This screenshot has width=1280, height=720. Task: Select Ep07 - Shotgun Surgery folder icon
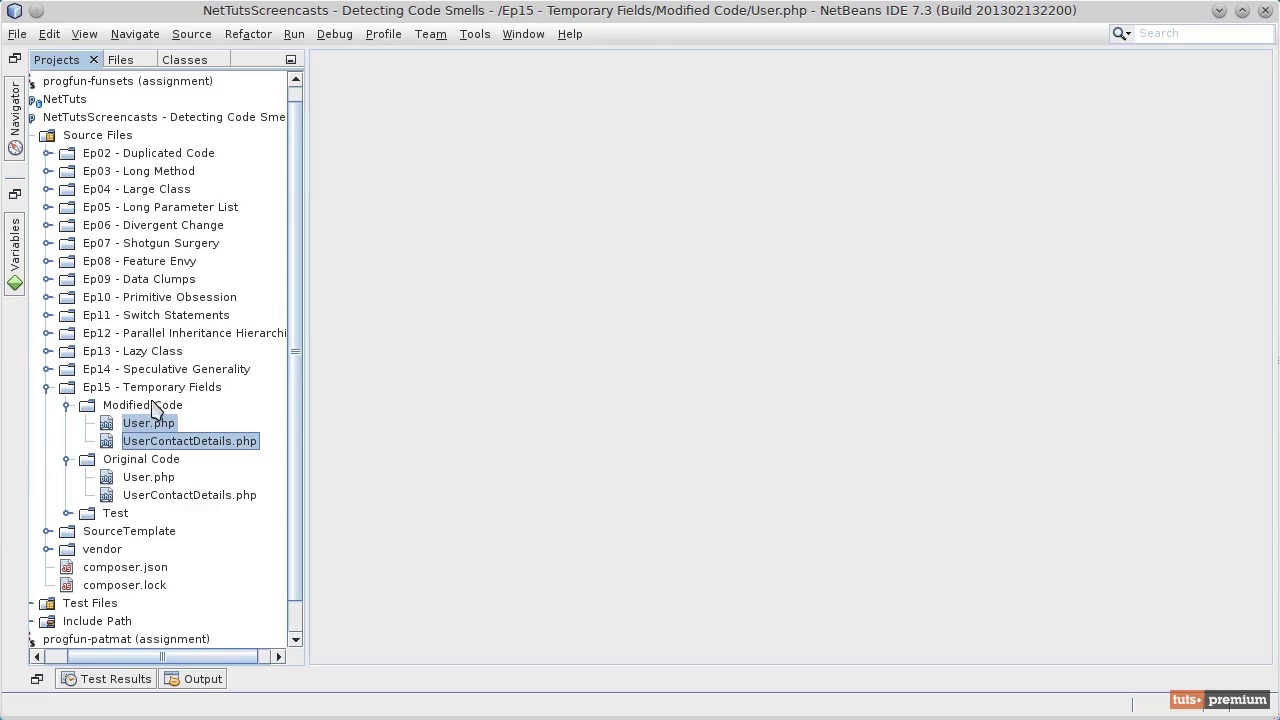pyautogui.click(x=67, y=243)
